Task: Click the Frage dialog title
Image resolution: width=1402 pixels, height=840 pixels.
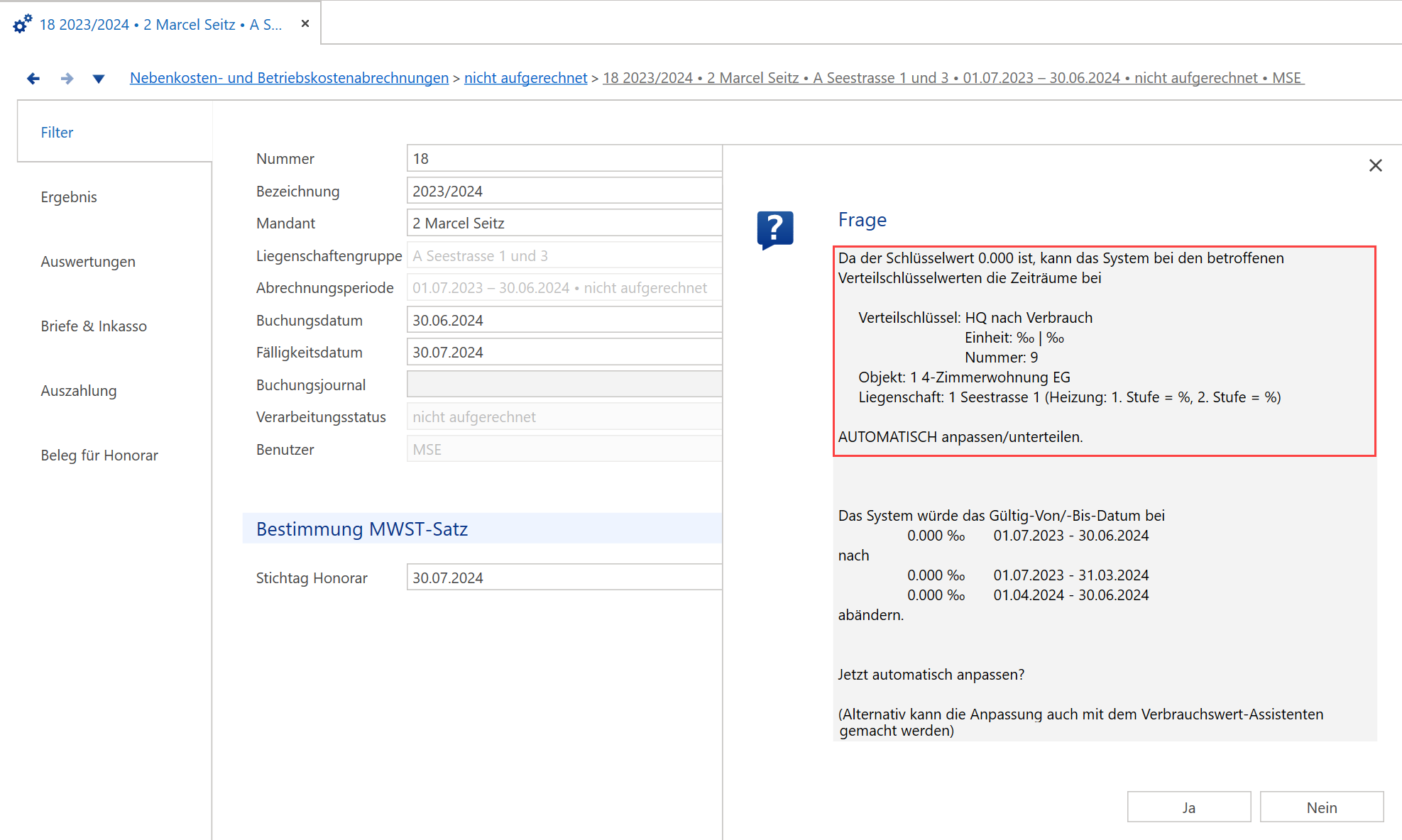Action: point(862,220)
